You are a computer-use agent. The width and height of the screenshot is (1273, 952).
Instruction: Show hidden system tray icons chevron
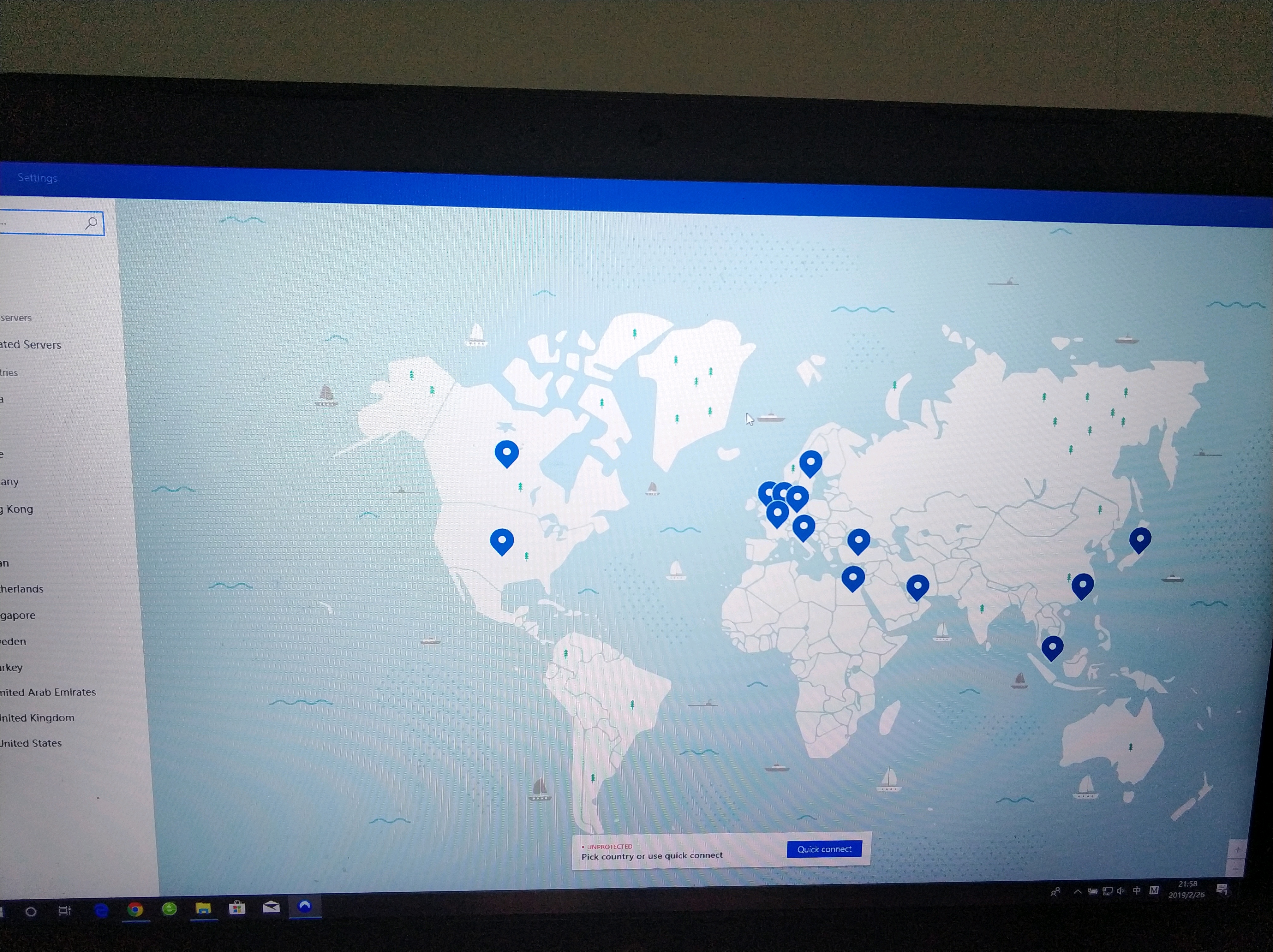[1077, 892]
